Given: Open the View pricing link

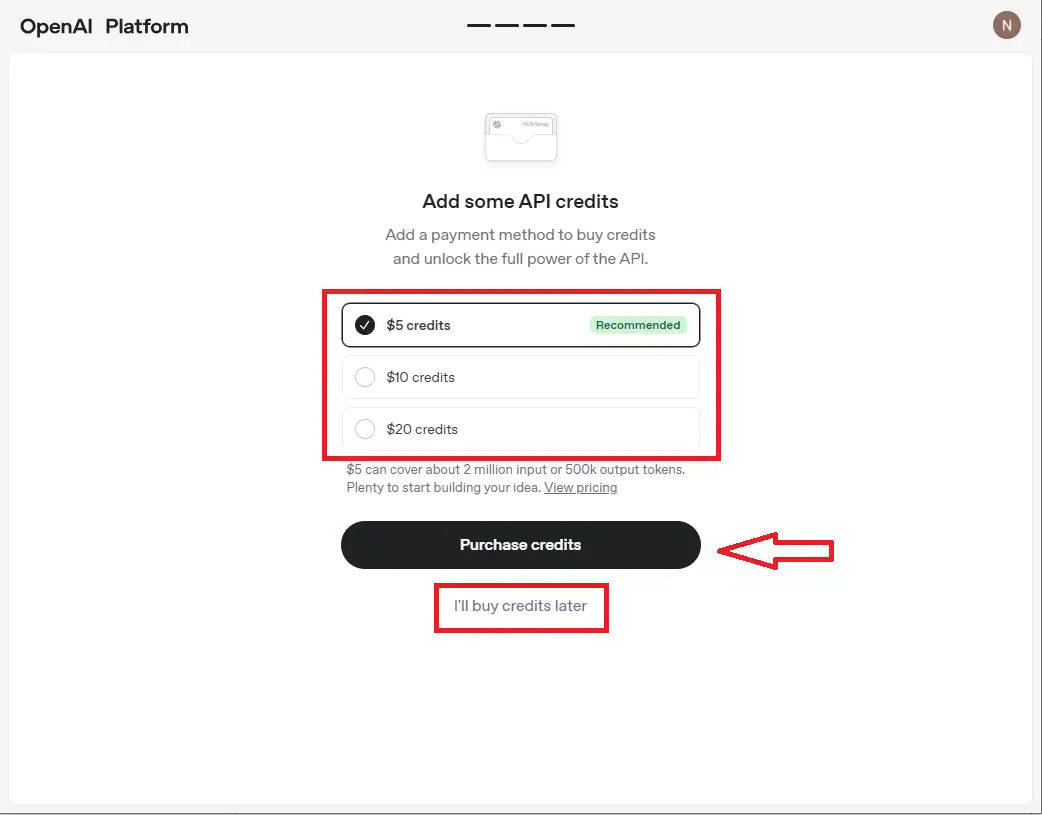Looking at the screenshot, I should tap(580, 488).
